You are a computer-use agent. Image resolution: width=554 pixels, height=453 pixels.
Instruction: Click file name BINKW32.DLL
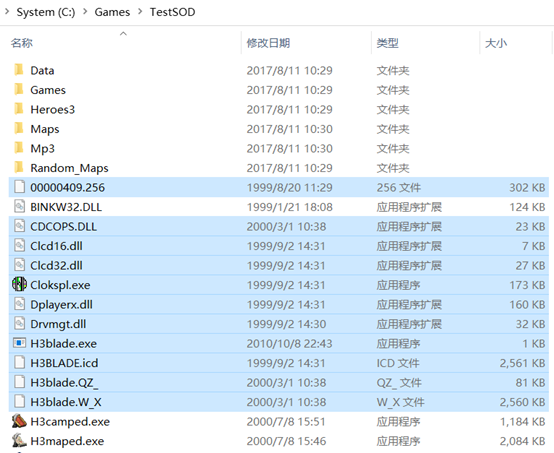(x=66, y=207)
